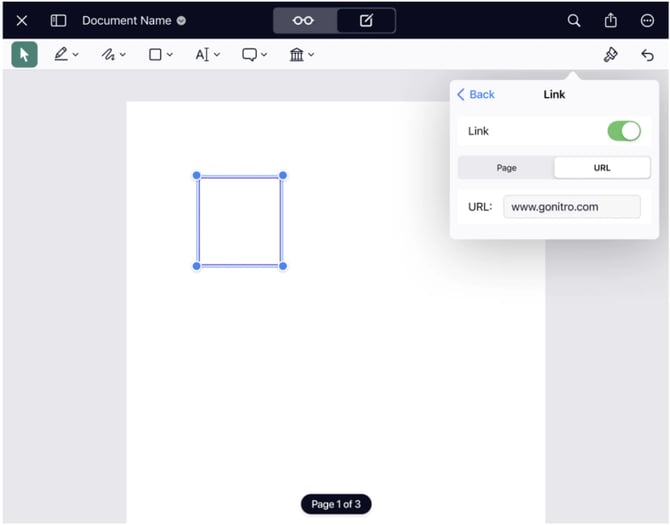Viewport: 670px width, 525px height.
Task: Select the URL tab in Link panel
Action: point(602,168)
